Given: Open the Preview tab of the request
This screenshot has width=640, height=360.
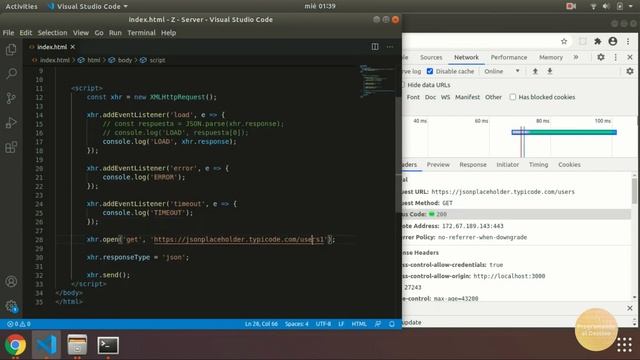Looking at the screenshot, I should [438, 164].
